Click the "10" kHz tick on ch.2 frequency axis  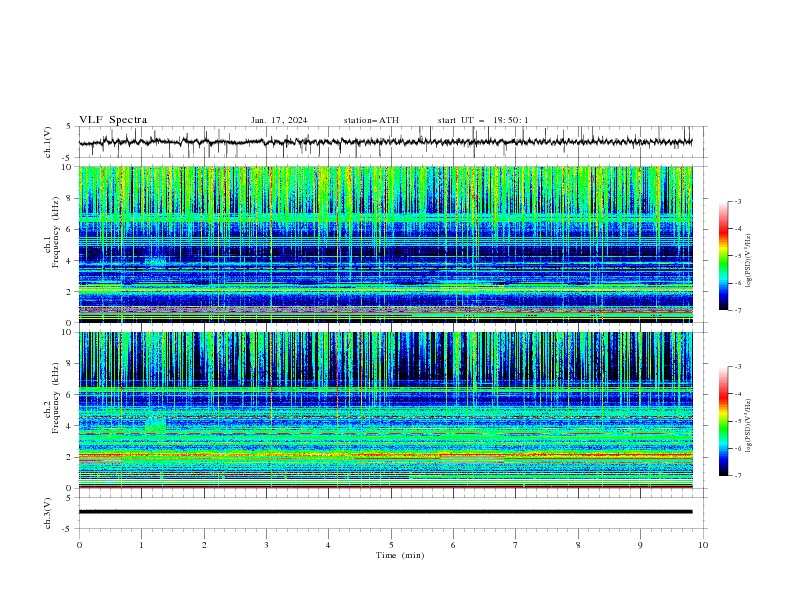(68, 332)
